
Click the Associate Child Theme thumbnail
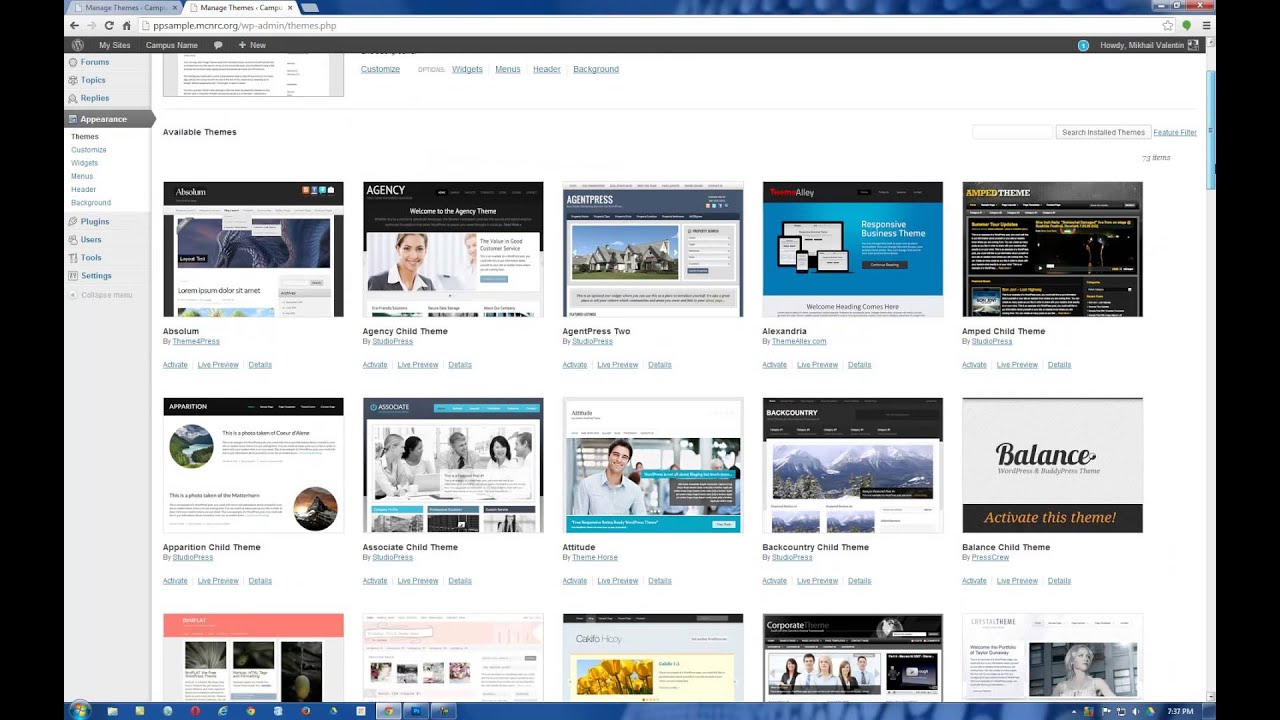(x=453, y=465)
